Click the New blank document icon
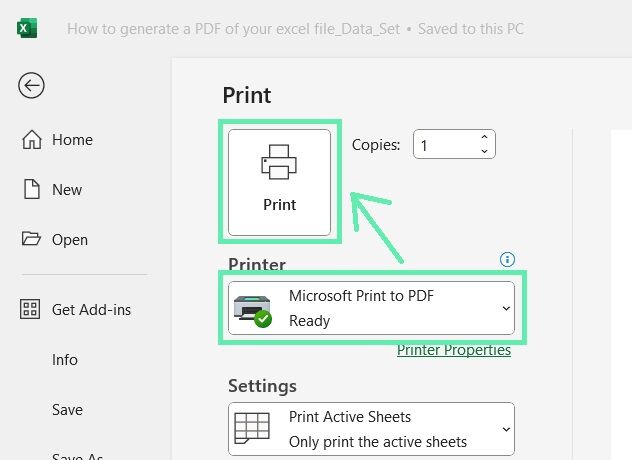The height and width of the screenshot is (460, 632). coord(31,189)
